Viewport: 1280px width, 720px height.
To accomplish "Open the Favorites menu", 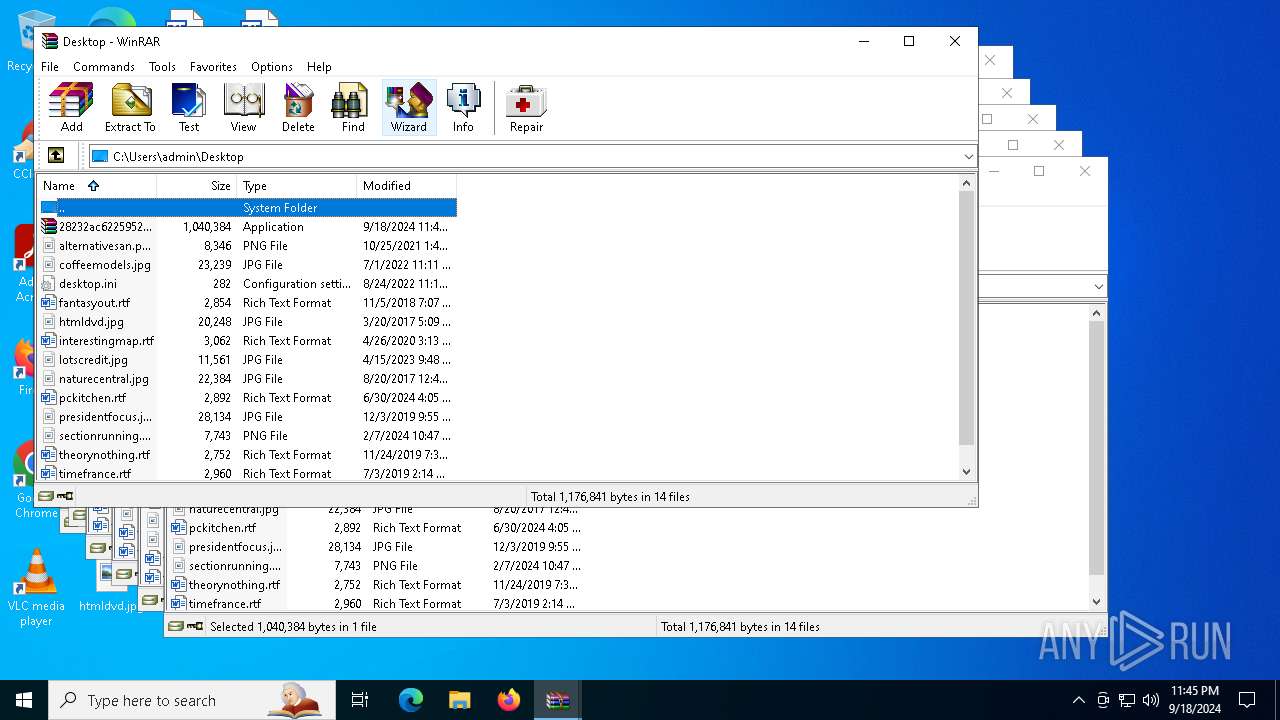I will point(213,67).
